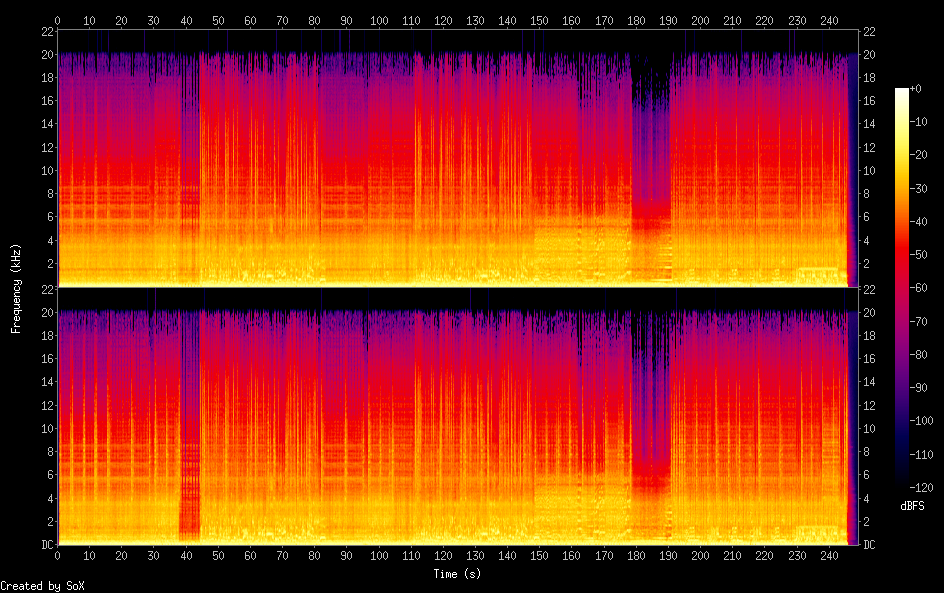Click the 10 kHz tick on the top-left frequency axis
This screenshot has width=944, height=593.
[46, 171]
